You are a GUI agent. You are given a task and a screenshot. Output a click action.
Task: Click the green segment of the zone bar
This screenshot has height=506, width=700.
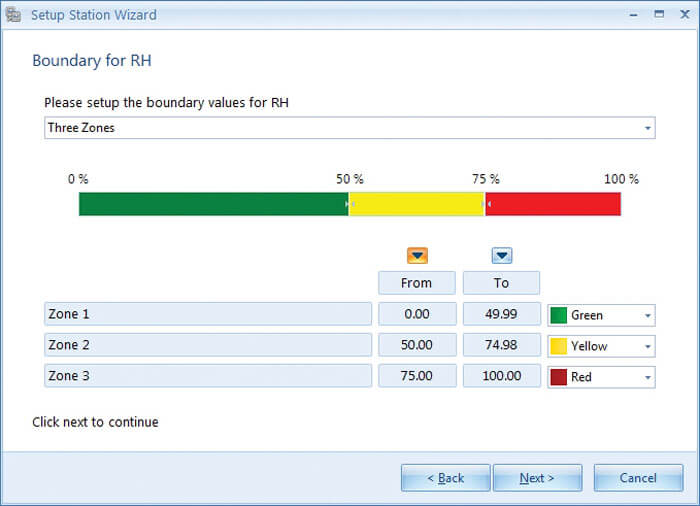(x=212, y=204)
